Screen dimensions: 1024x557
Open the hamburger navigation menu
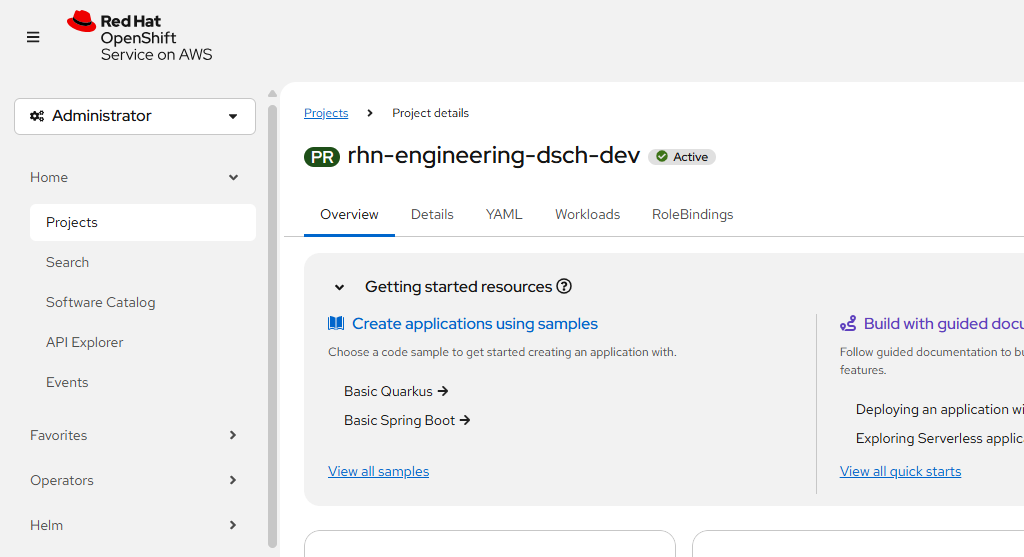[33, 37]
